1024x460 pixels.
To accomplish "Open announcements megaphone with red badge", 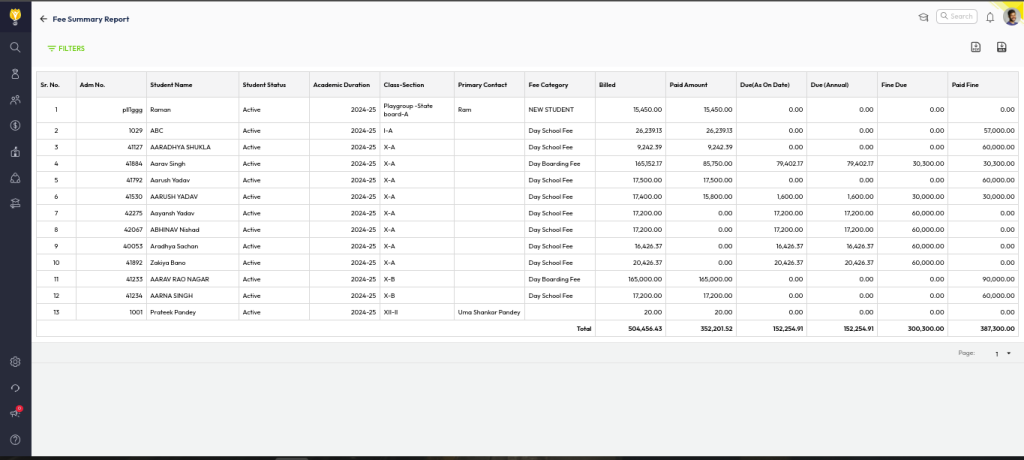I will pos(15,413).
